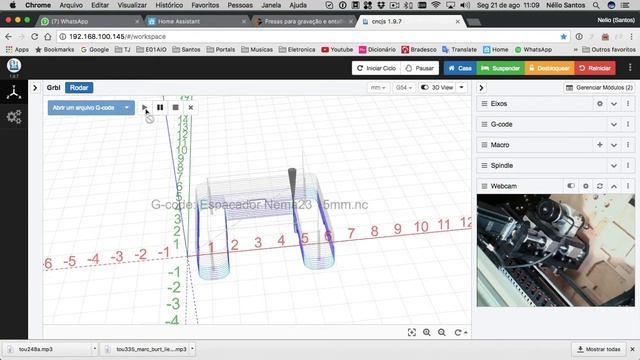Screen dimensions: 640x360
Task: Open macOS Spotlight search icon
Action: [x=596, y=5]
